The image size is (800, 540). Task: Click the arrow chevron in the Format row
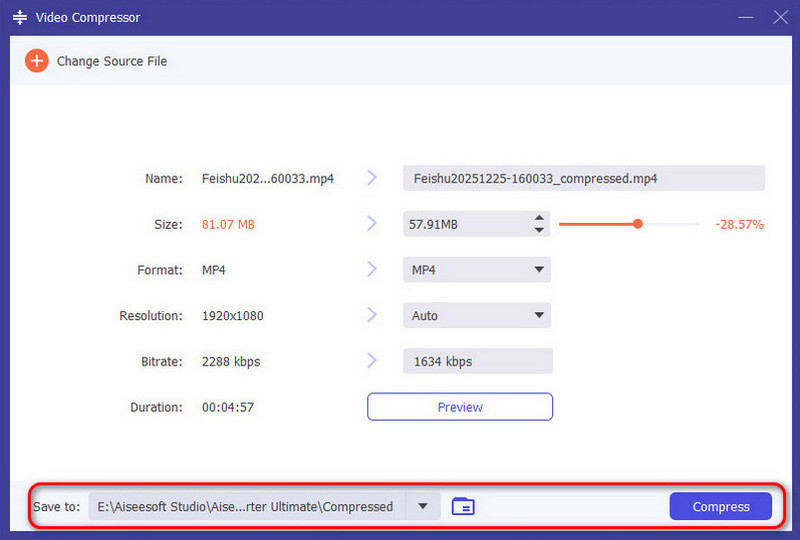point(372,270)
